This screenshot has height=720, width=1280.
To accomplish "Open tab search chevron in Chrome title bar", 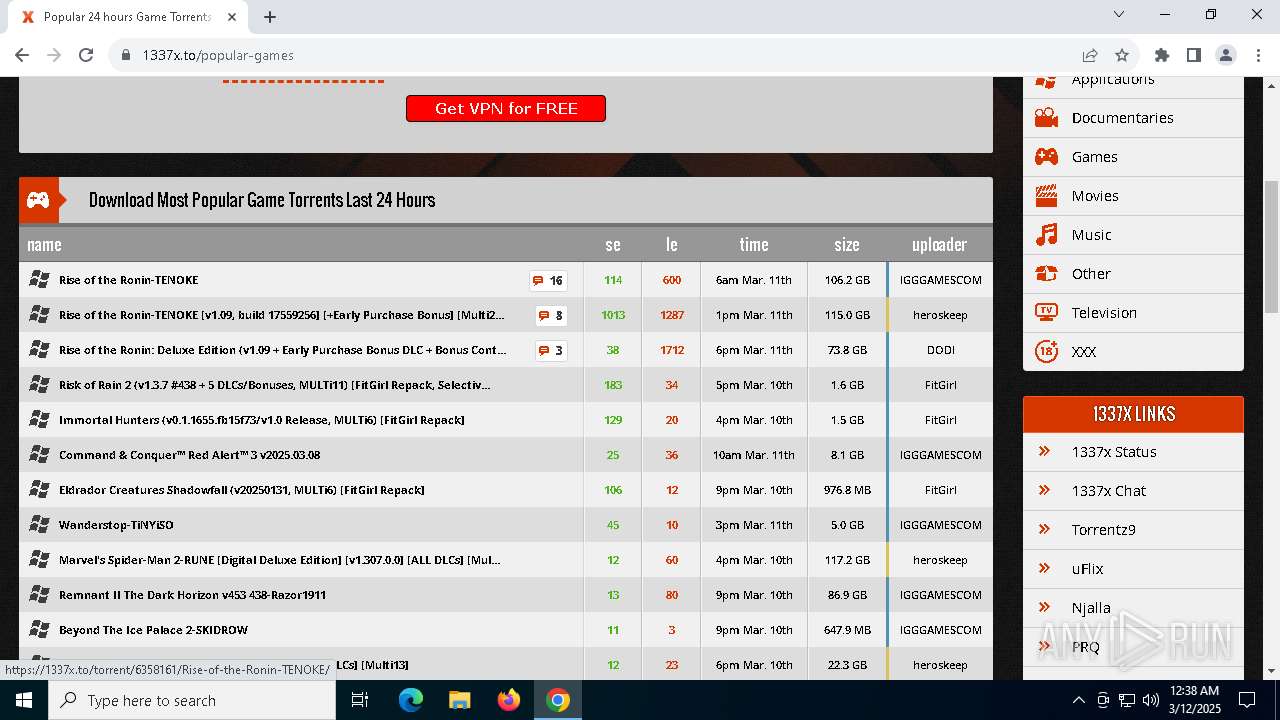I will [1119, 14].
